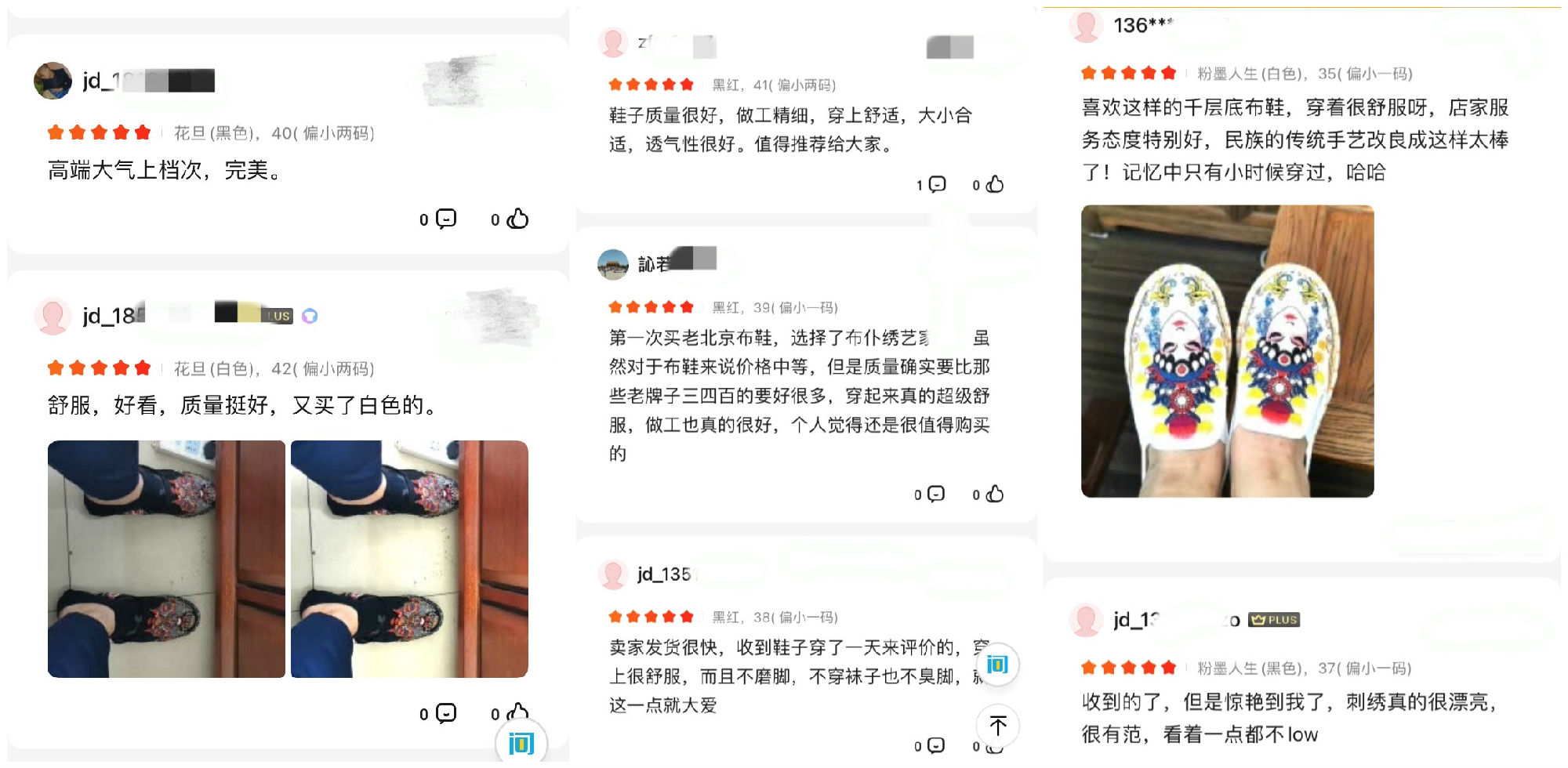Image resolution: width=1568 pixels, height=768 pixels.
Task: Open comments on '高端大气上档次' review
Action: pos(446,219)
